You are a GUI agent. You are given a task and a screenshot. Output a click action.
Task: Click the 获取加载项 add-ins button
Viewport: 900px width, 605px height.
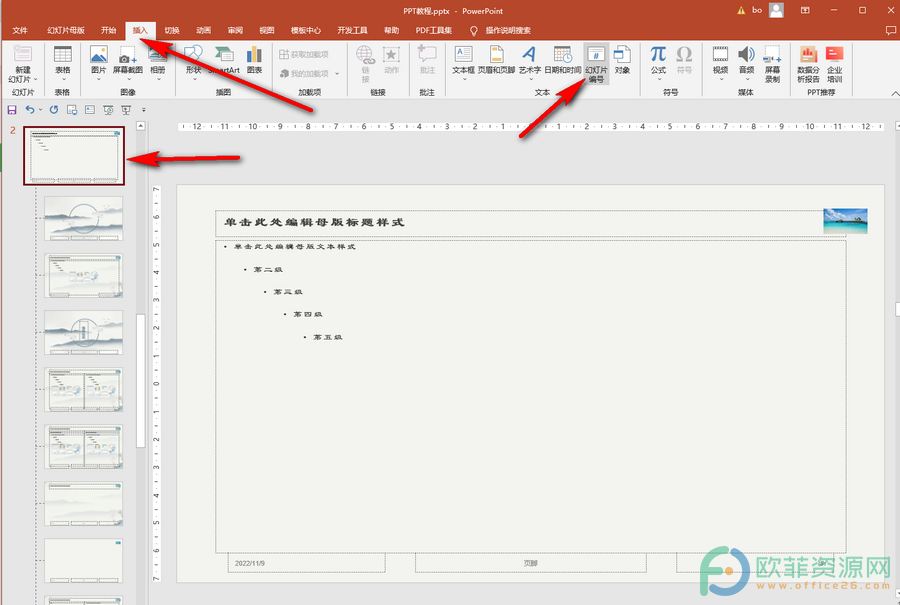[304, 55]
